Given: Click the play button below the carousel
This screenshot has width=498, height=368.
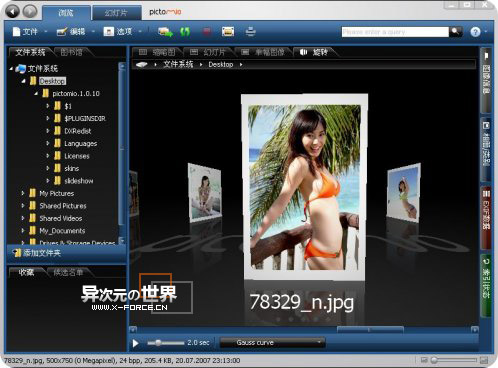Looking at the screenshot, I should [135, 343].
